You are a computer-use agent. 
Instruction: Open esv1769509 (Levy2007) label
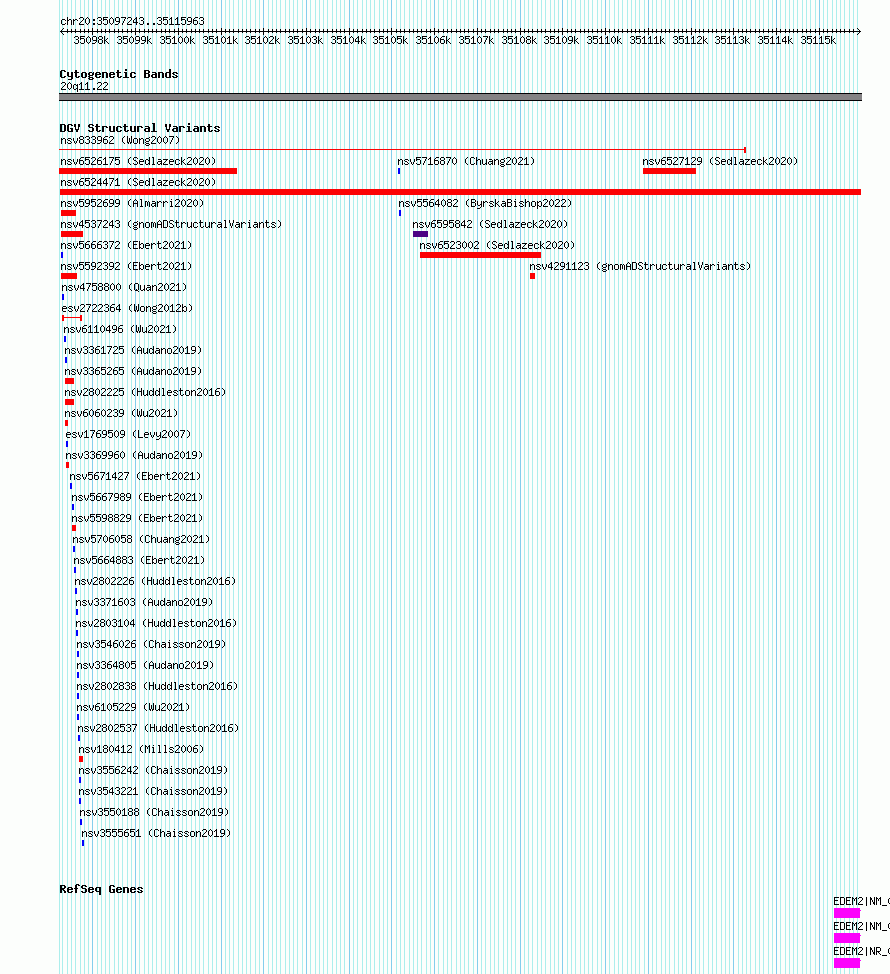tap(128, 434)
